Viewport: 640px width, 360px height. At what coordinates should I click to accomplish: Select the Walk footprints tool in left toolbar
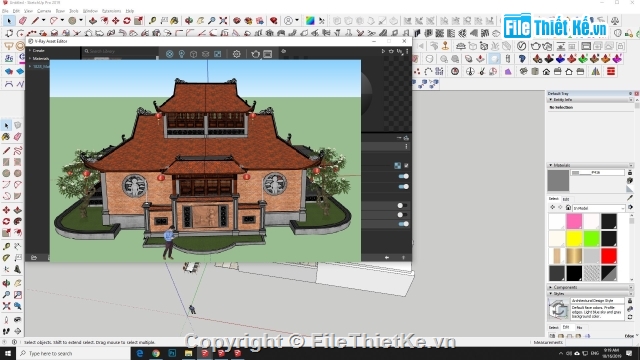coord(6,331)
